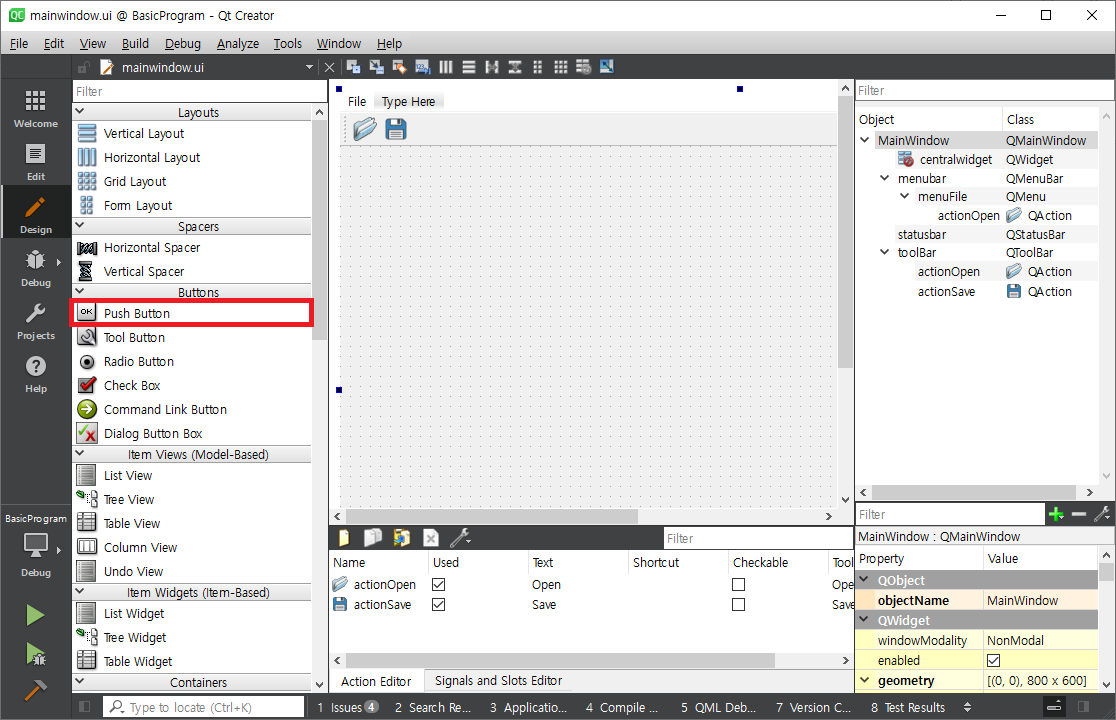Open the Tools menu
The image size is (1116, 720).
288,43
